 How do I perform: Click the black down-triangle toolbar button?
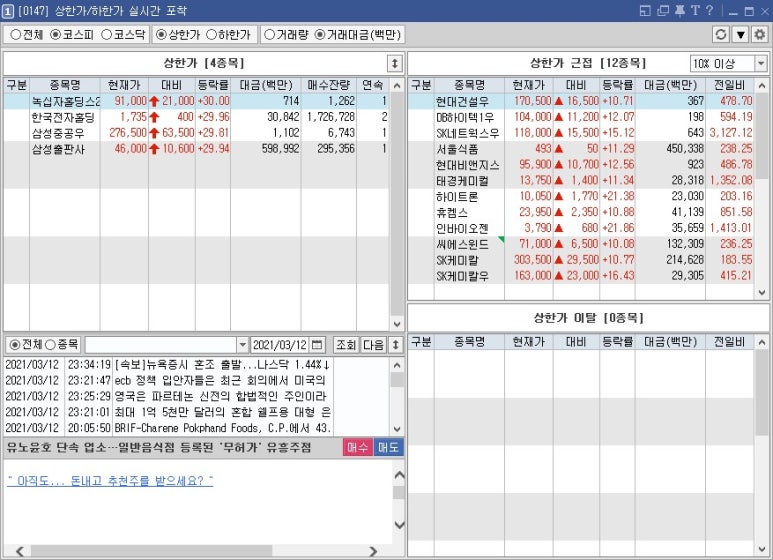click(x=740, y=35)
